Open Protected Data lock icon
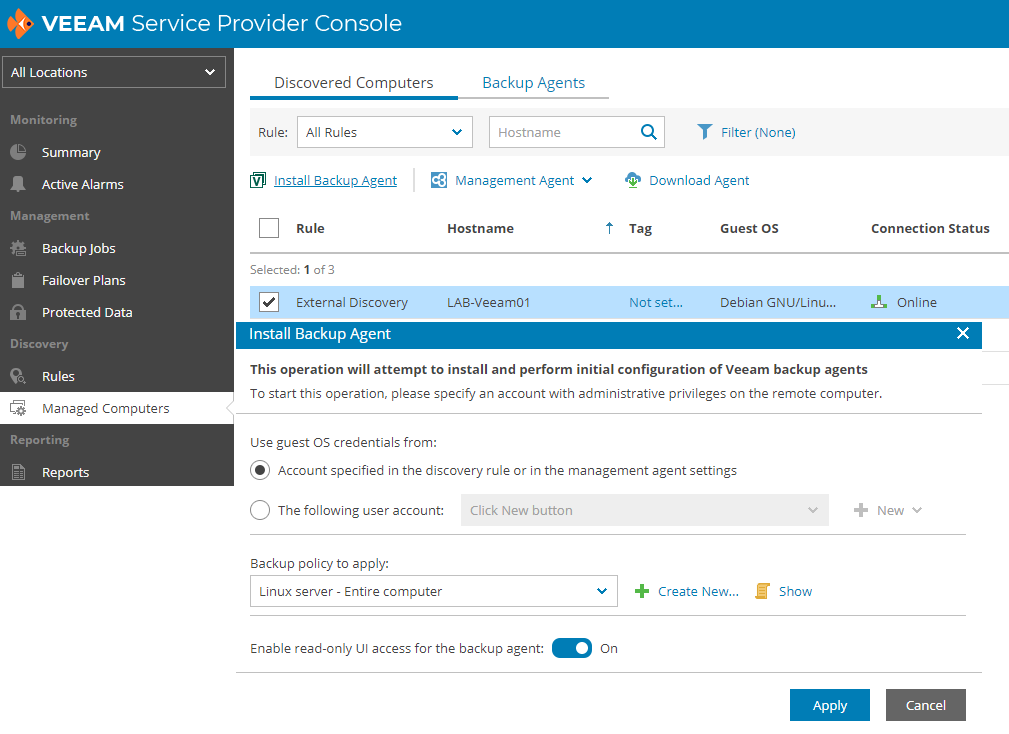This screenshot has width=1009, height=734. pyautogui.click(x=18, y=312)
